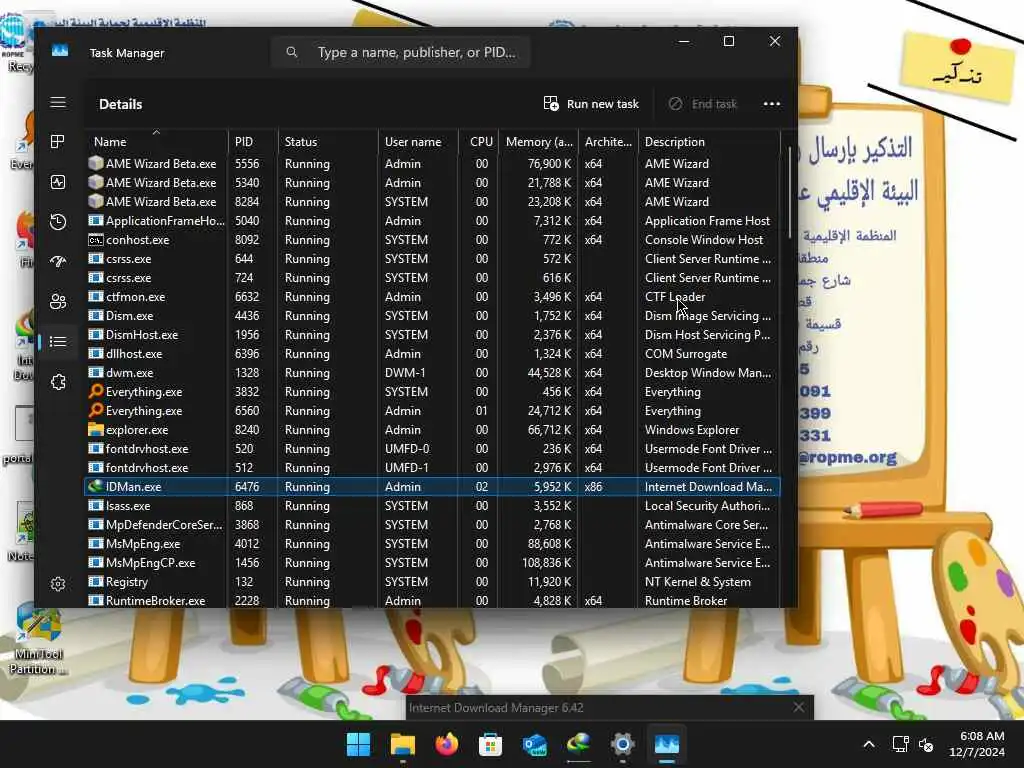This screenshot has width=1024, height=768.
Task: Open Microsoft Store from the taskbar
Action: [x=490, y=744]
